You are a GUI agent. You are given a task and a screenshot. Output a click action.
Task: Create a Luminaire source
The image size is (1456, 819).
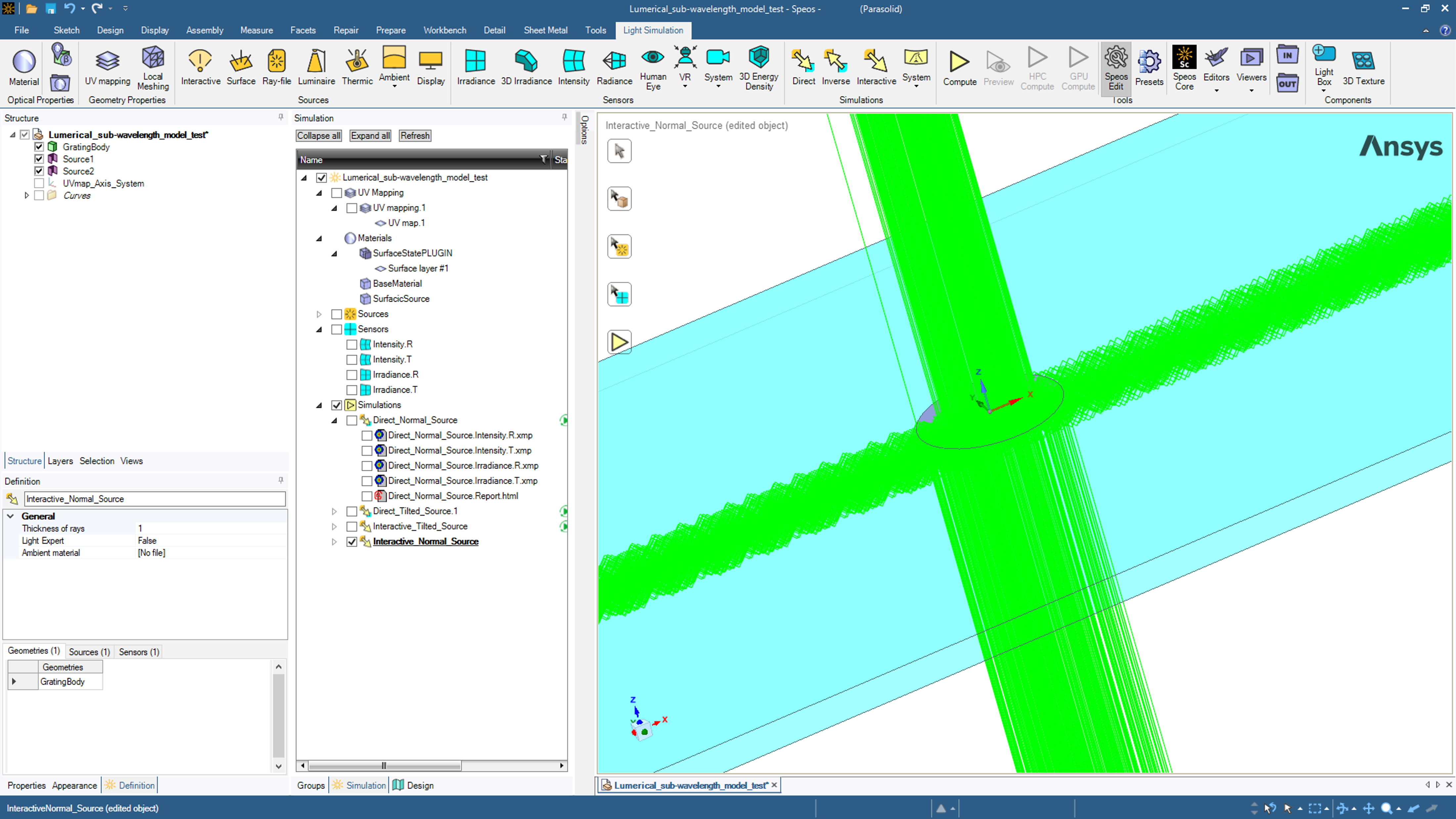(317, 67)
